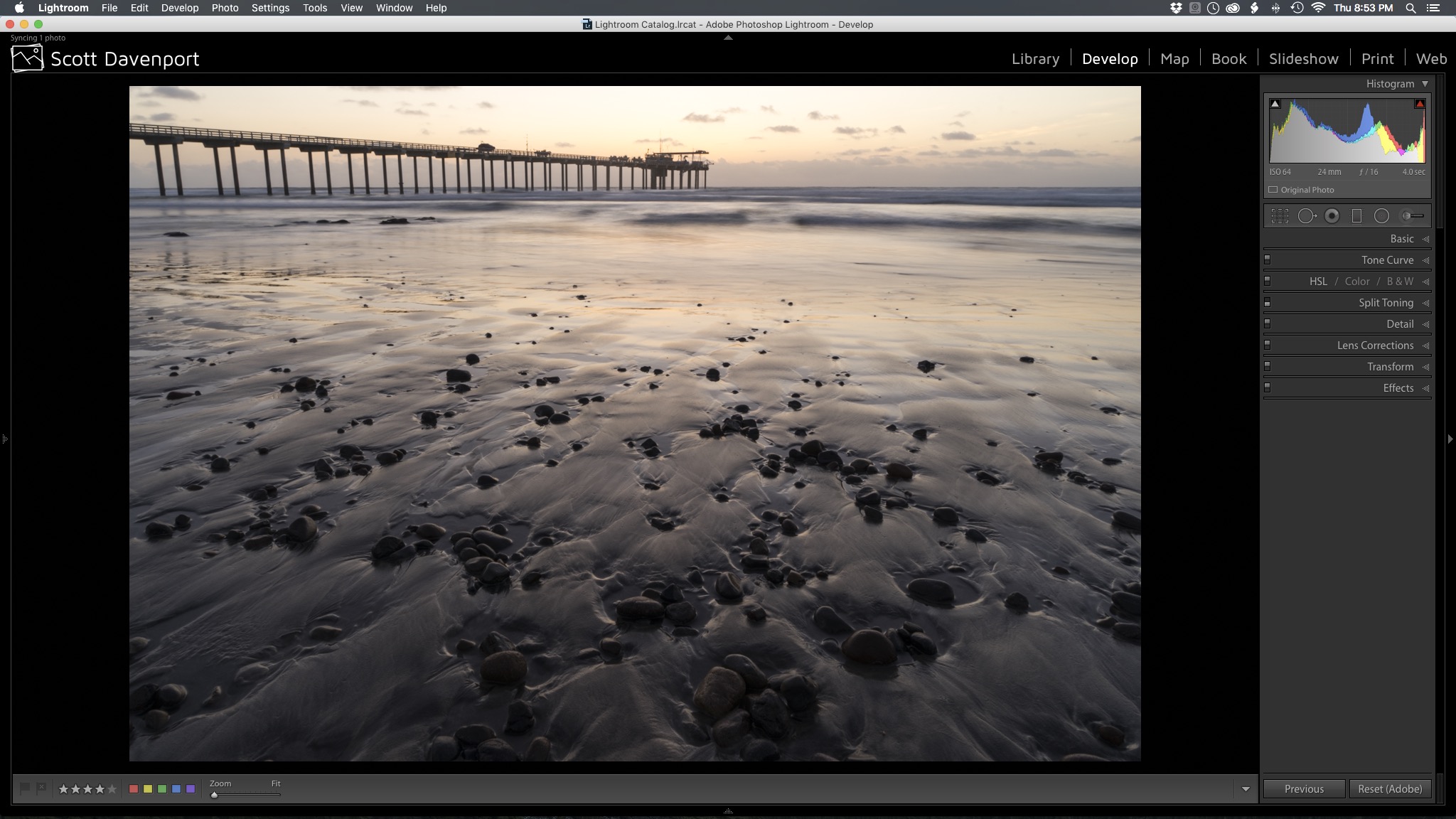The width and height of the screenshot is (1456, 819).
Task: Open the Wi-Fi status menu
Action: pos(1318,8)
